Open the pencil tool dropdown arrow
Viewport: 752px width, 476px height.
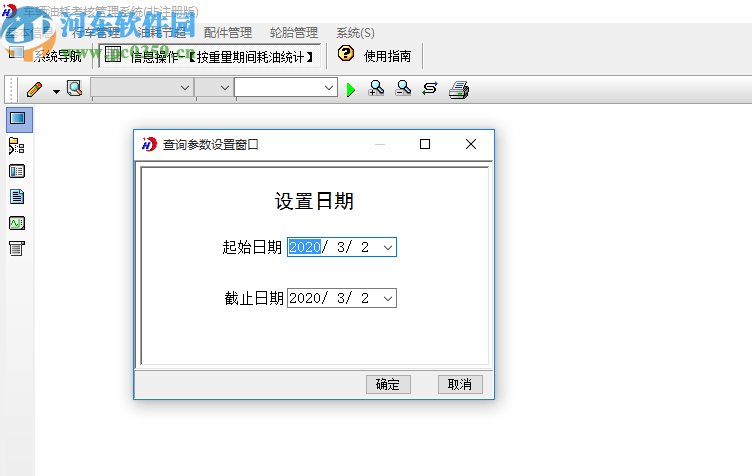tap(56, 91)
